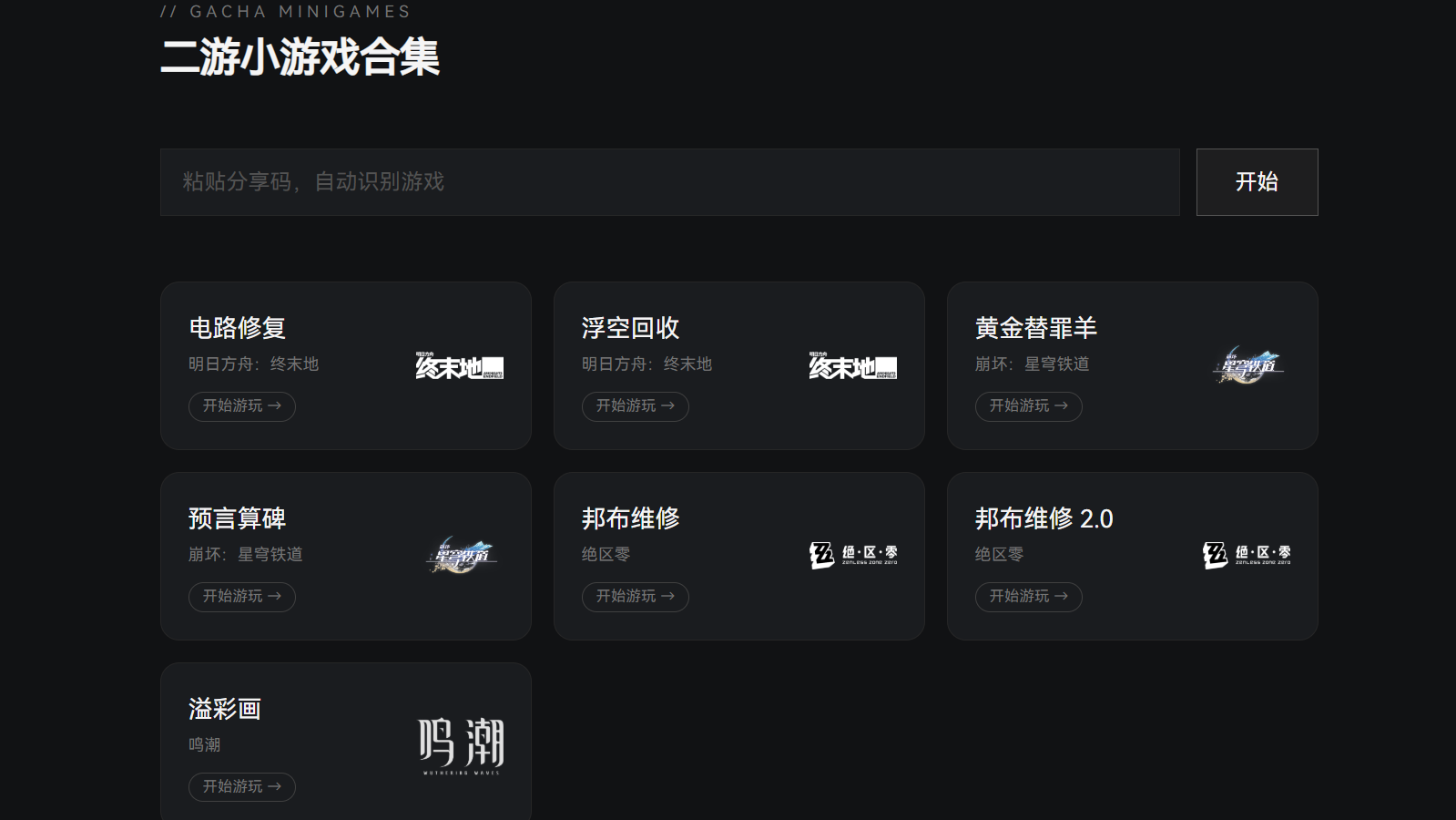Click the 终末地 logo on the 电路修复 card

[x=460, y=365]
